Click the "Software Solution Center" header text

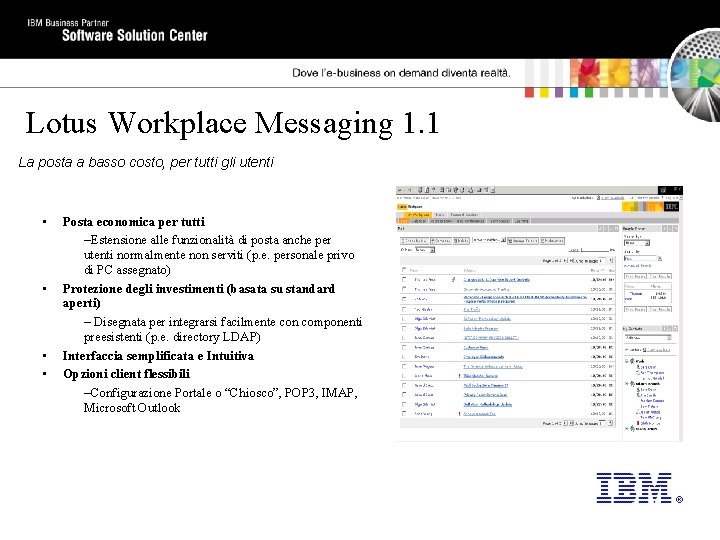pyautogui.click(x=135, y=35)
